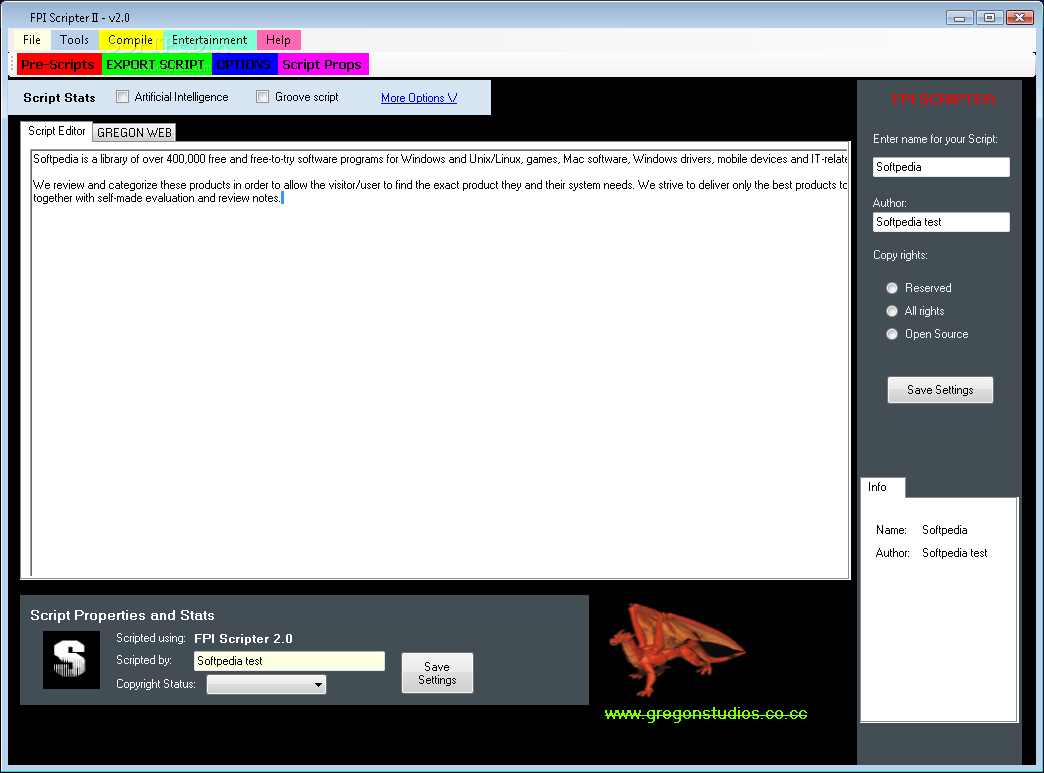Open the Copyright Status dropdown
This screenshot has width=1044, height=773.
tap(266, 684)
